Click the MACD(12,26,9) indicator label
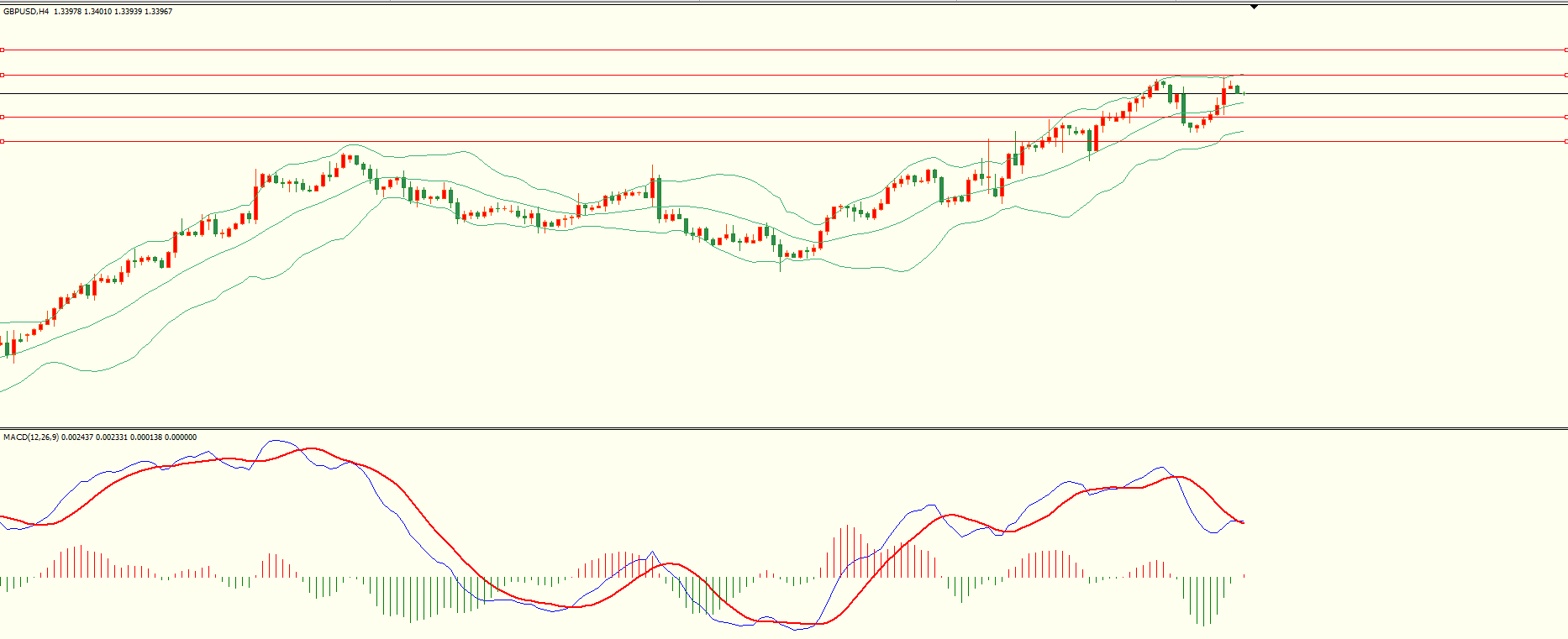Image resolution: width=1568 pixels, height=639 pixels. click(x=31, y=437)
